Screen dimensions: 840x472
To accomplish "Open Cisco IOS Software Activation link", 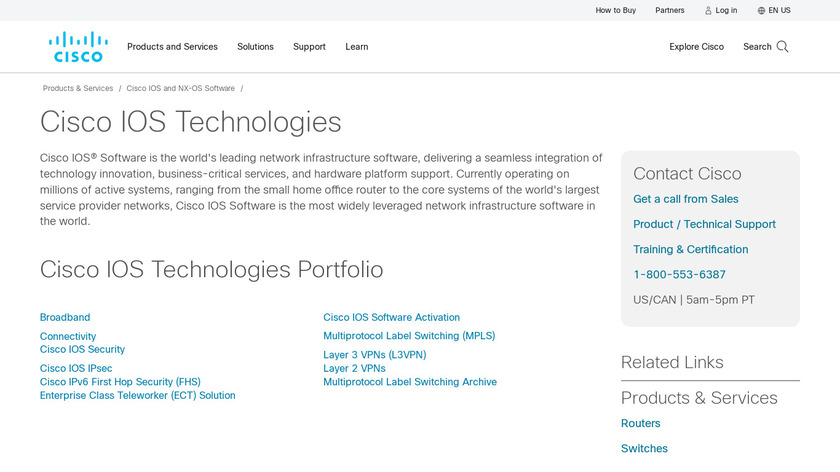I will point(392,317).
